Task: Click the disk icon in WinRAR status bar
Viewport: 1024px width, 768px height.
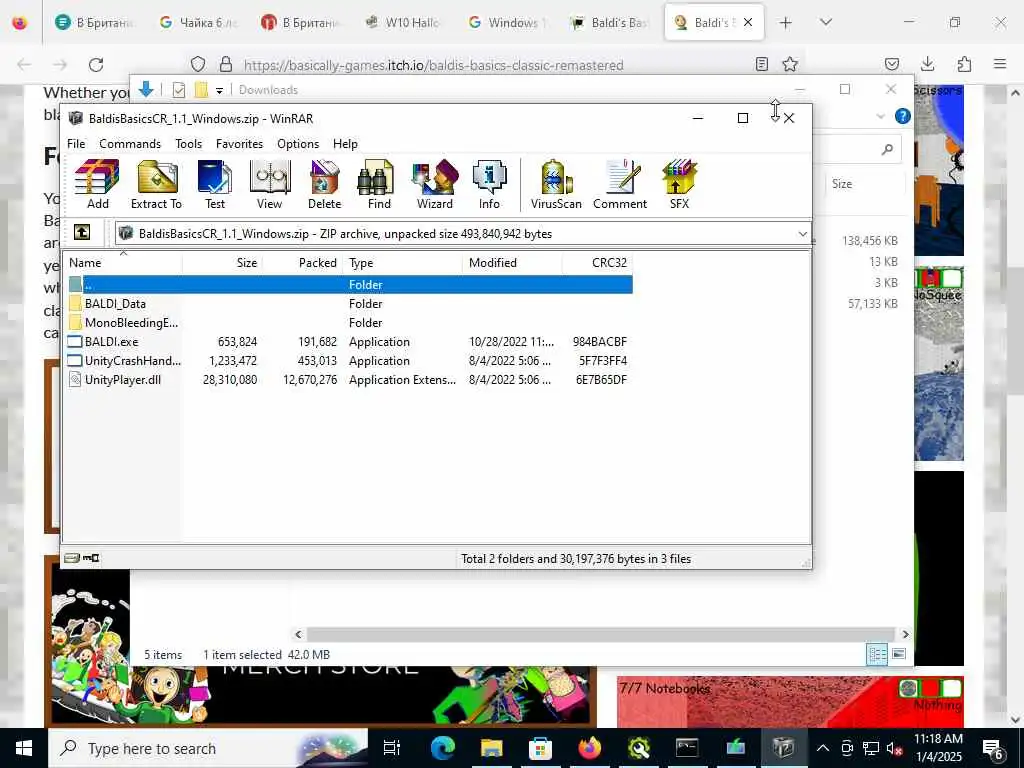Action: pyautogui.click(x=72, y=558)
